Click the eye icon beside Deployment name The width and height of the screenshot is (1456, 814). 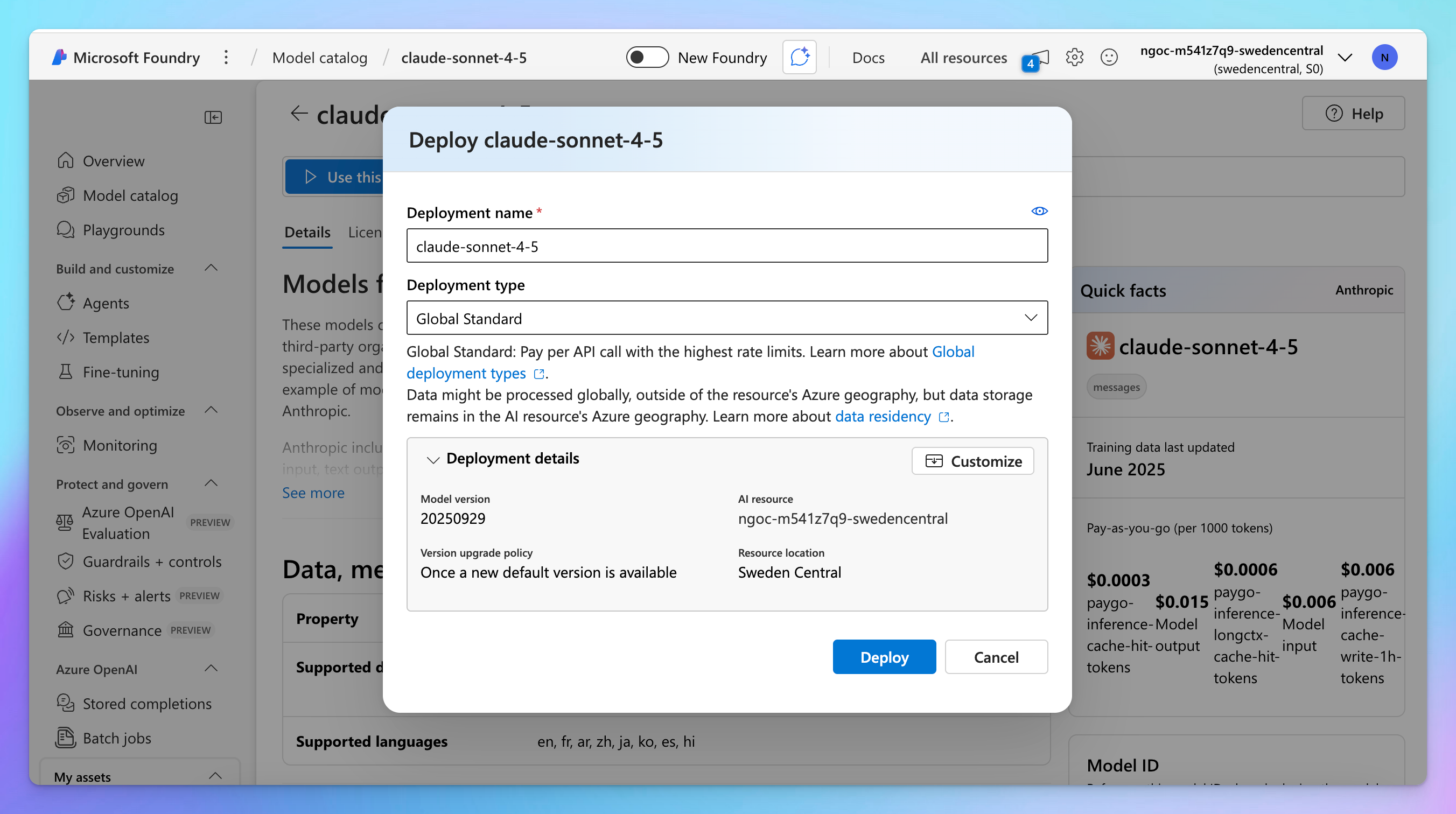1039,212
